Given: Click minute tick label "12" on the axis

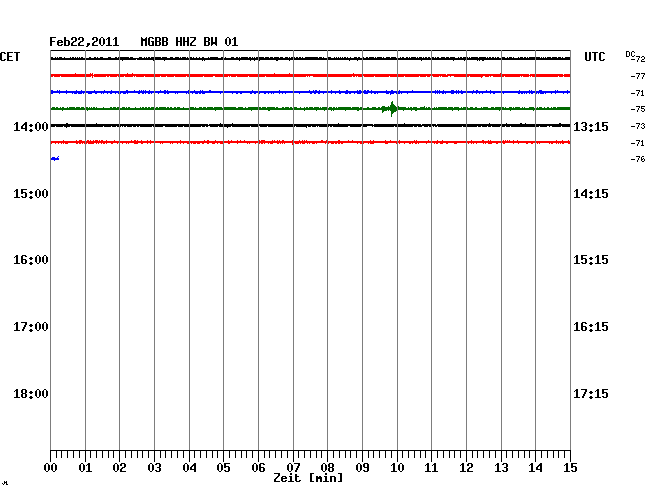Looking at the screenshot, I should click(466, 468).
